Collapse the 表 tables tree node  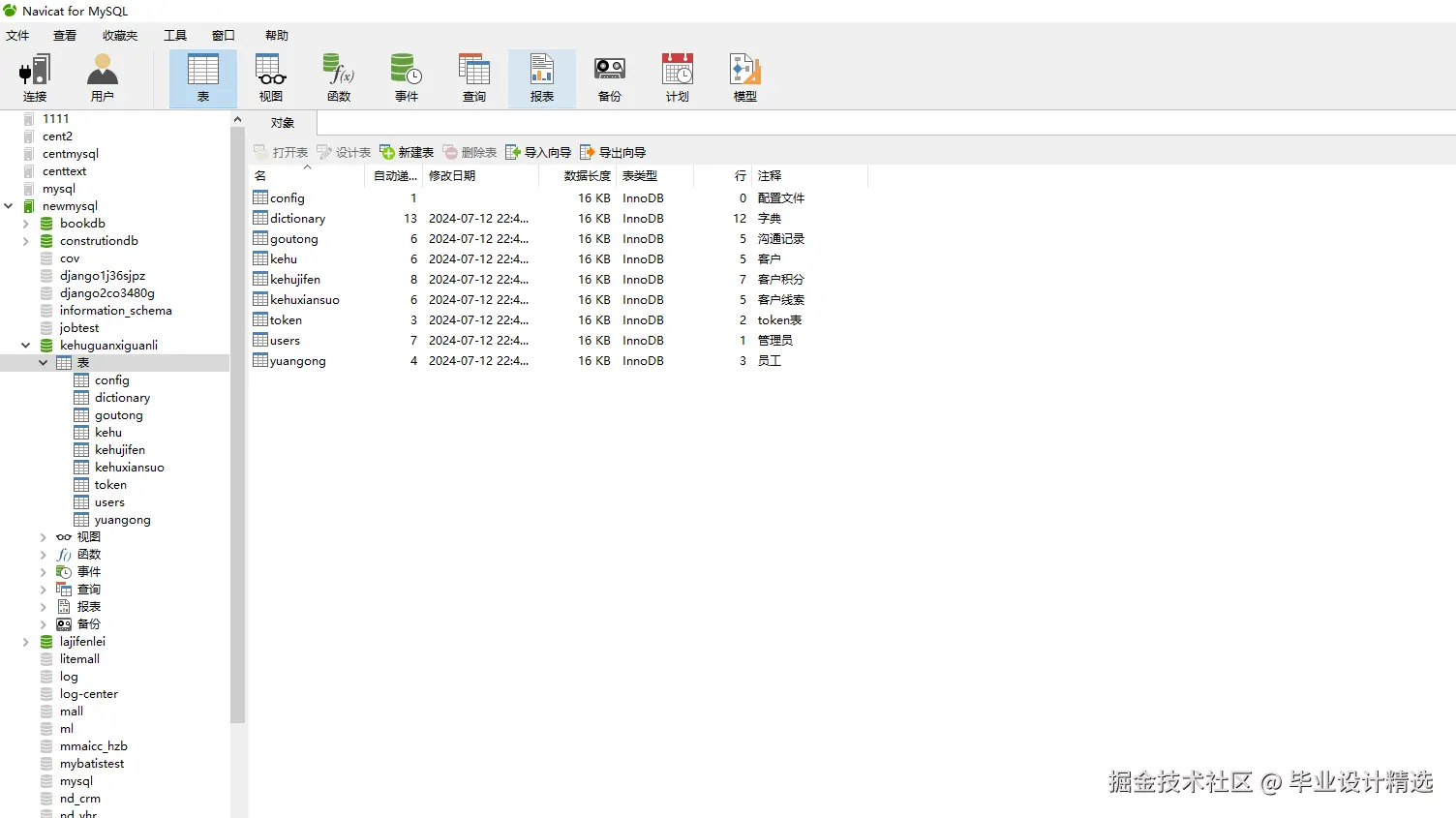pyautogui.click(x=44, y=363)
